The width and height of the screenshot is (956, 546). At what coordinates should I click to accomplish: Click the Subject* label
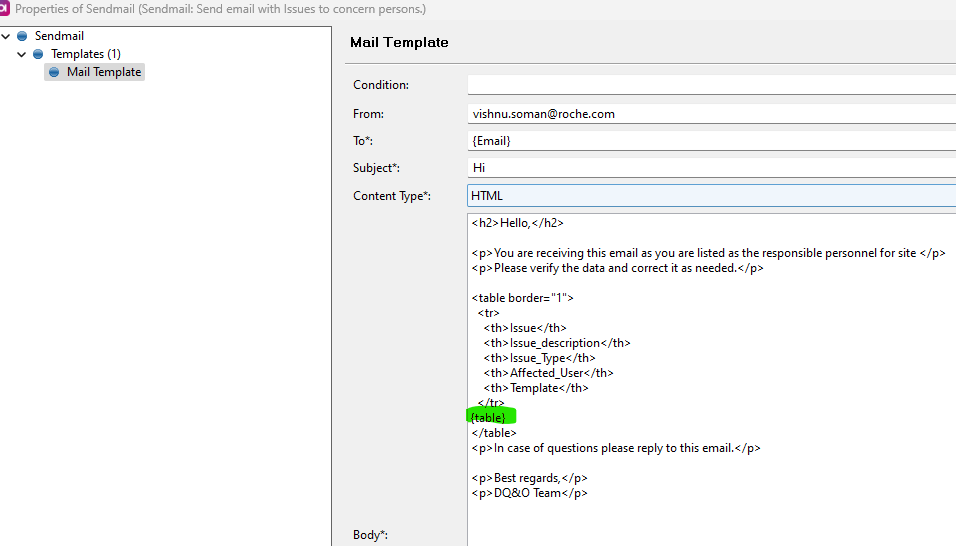point(376,168)
